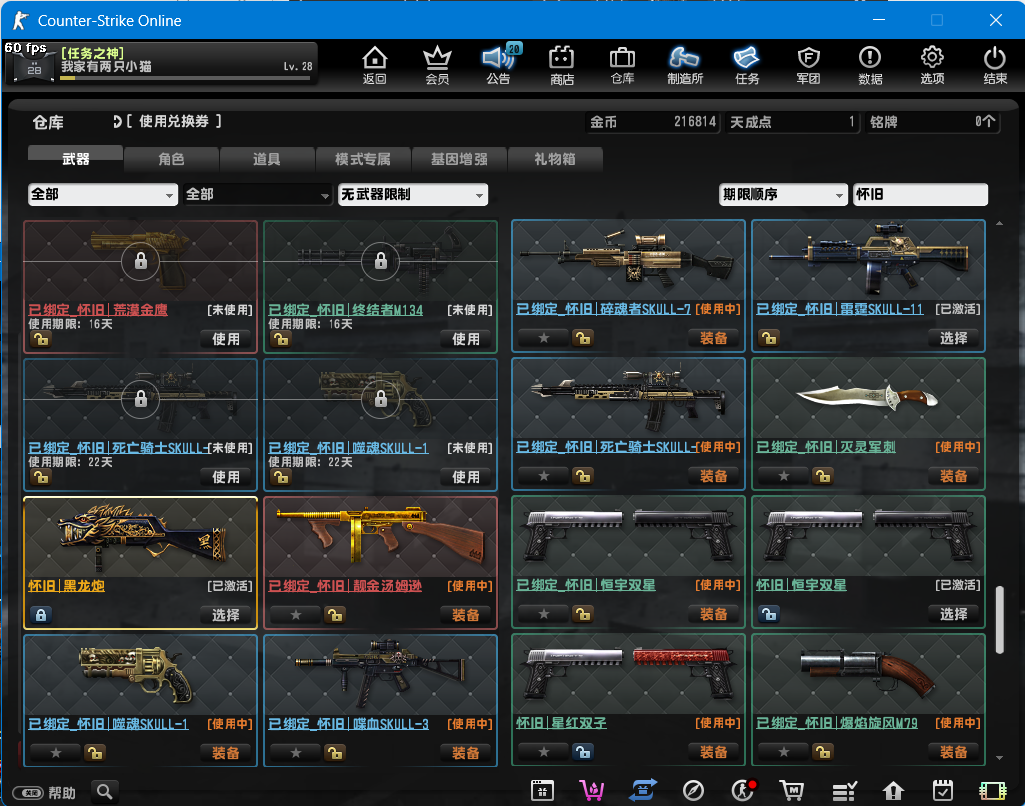Click the 金币 216814 balance field
The image size is (1025, 806).
pos(652,122)
